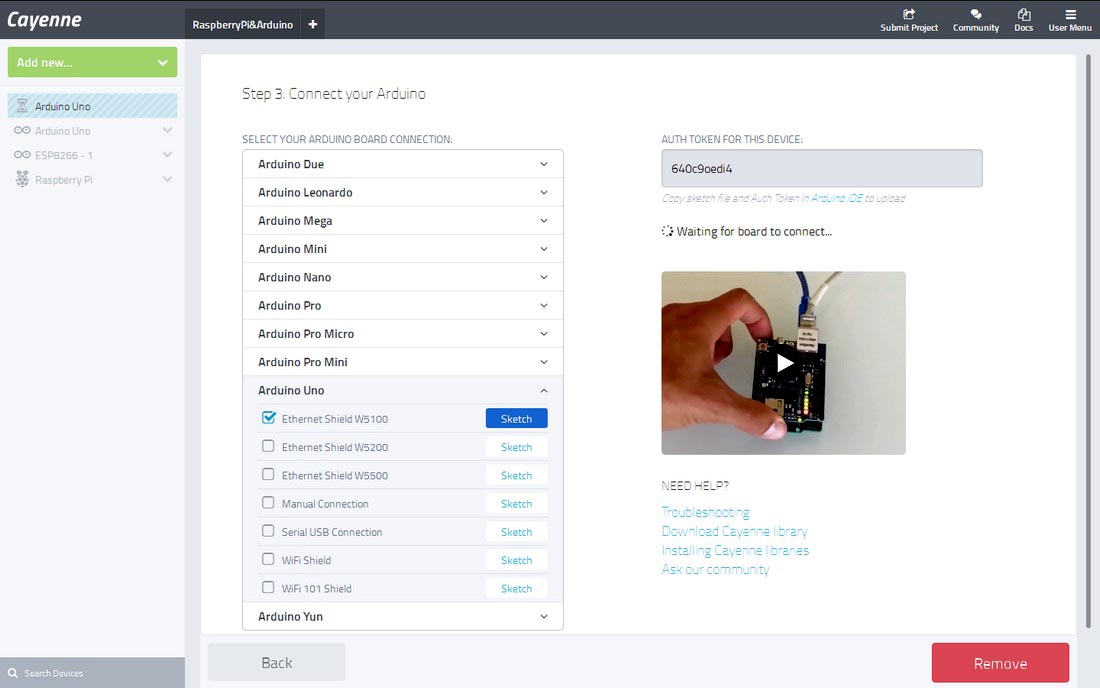Open the Ask our community link
The height and width of the screenshot is (688, 1100).
pos(715,569)
